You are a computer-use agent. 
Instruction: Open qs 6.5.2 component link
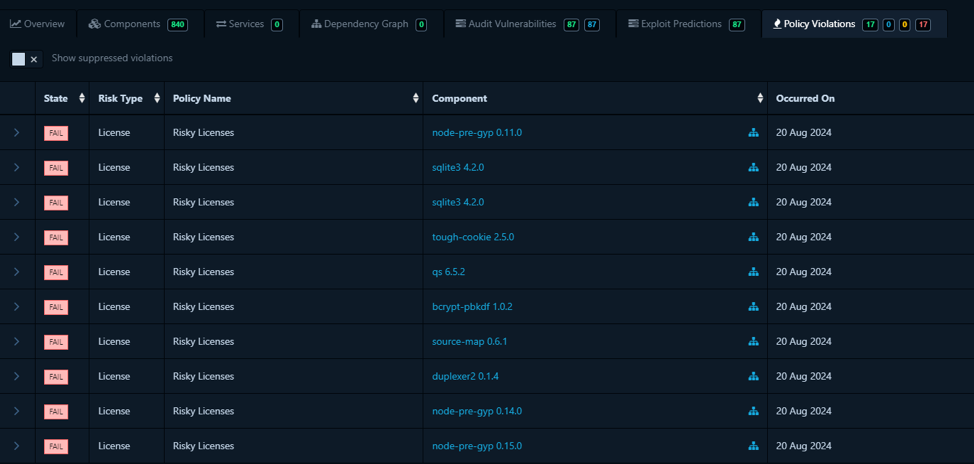pos(449,271)
